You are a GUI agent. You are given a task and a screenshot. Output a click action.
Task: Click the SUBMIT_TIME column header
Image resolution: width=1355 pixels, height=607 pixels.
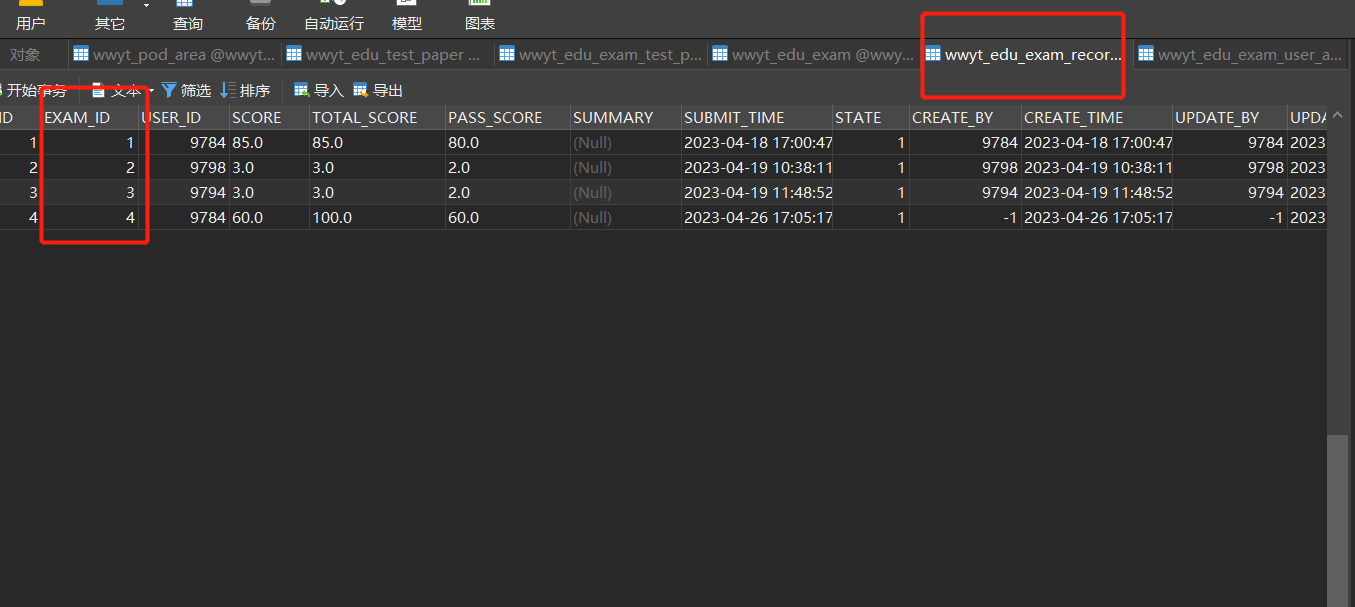pos(757,118)
